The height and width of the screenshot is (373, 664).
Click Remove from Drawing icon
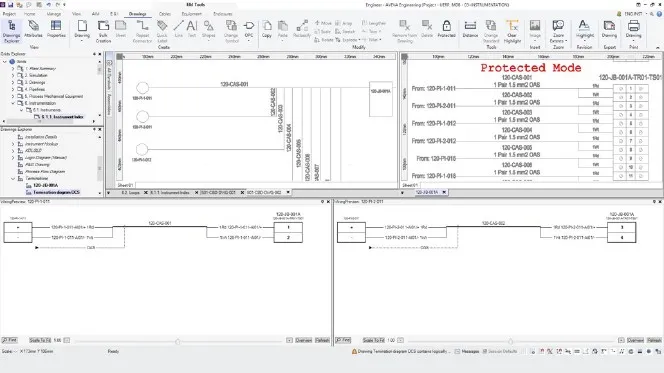[x=404, y=31]
